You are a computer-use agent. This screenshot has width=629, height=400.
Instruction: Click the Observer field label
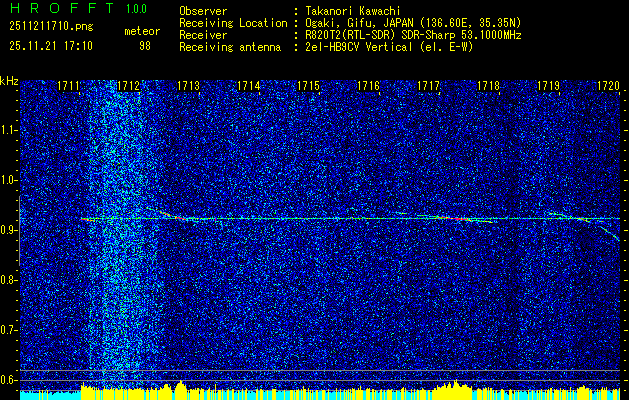tap(203, 12)
